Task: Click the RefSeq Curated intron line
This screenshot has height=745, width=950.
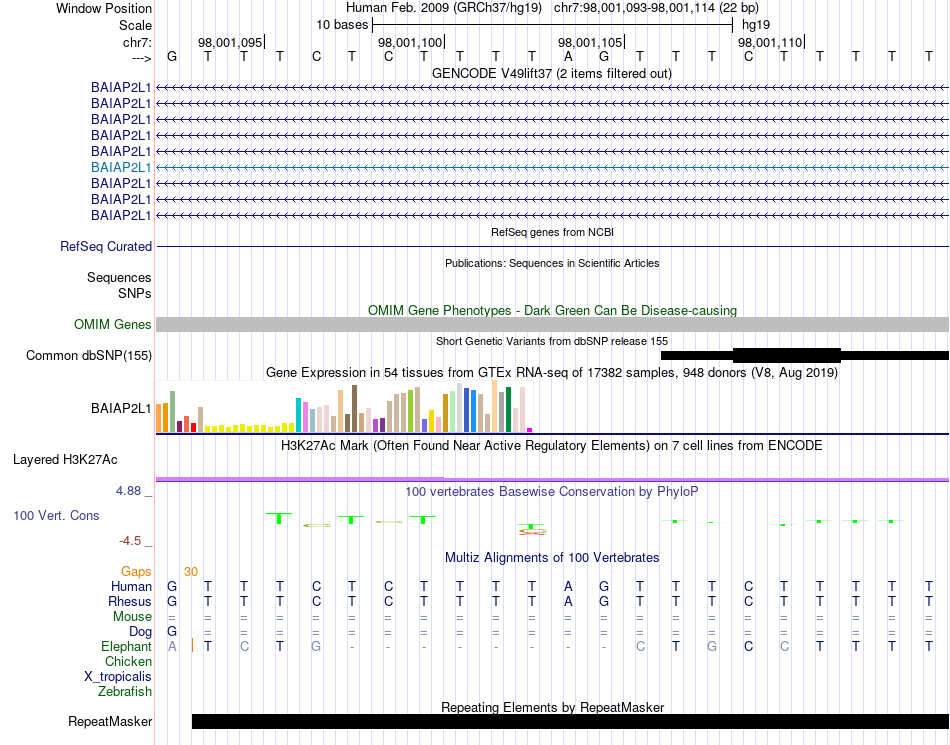Action: click(552, 247)
